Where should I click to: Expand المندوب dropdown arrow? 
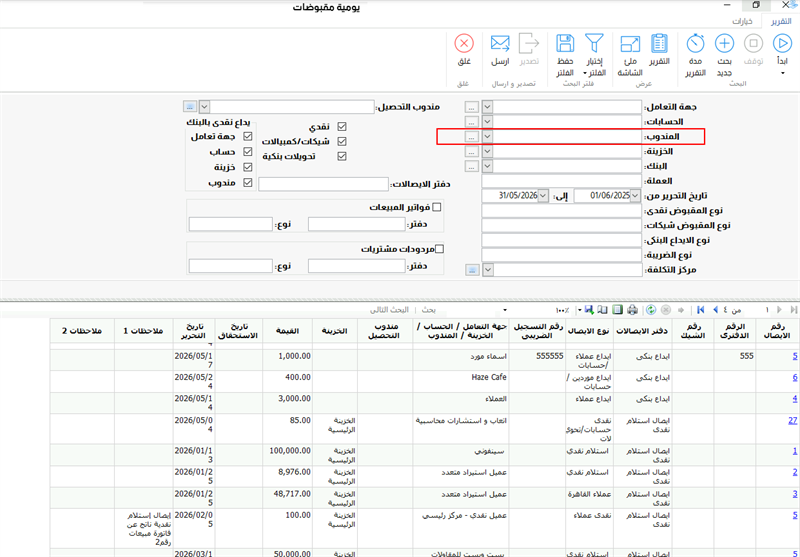(487, 137)
